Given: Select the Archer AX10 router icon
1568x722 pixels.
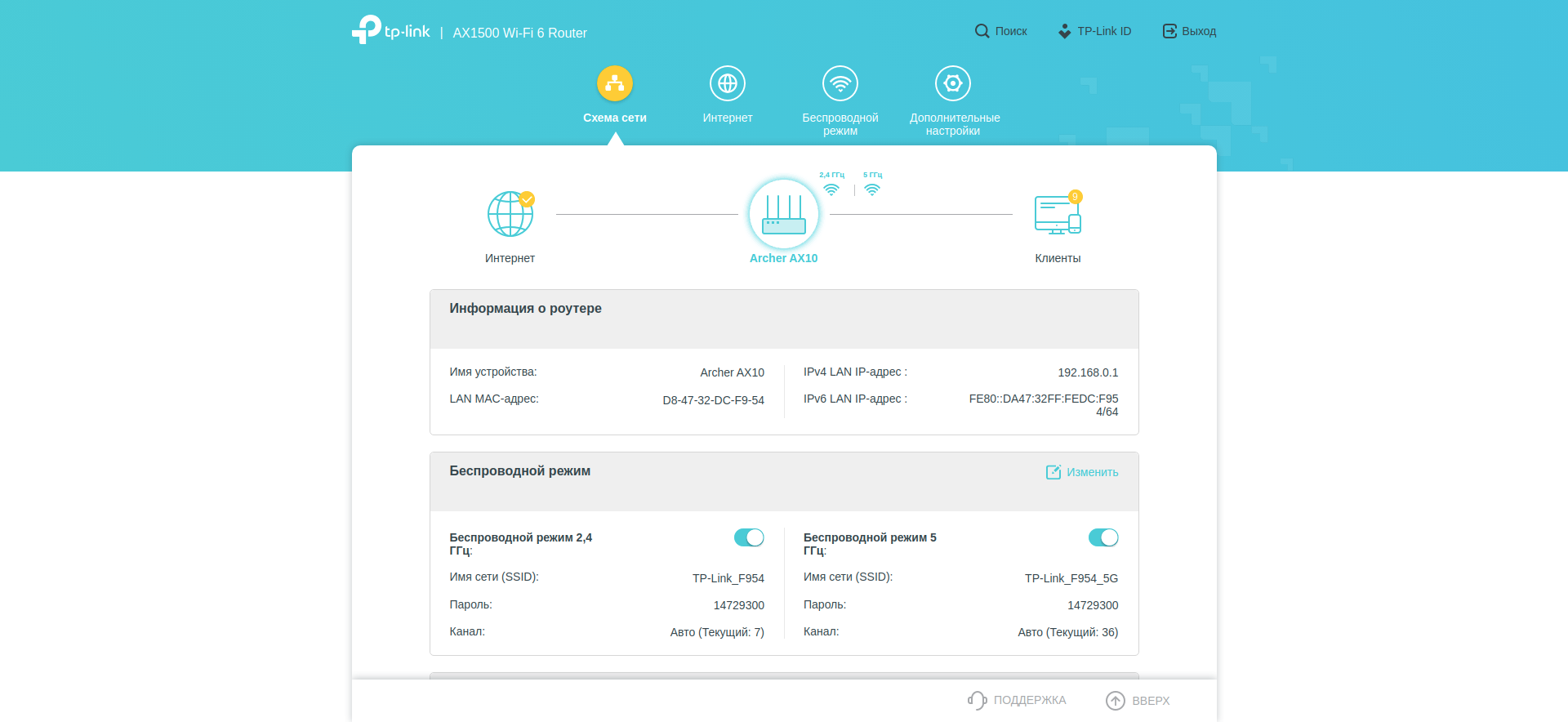Looking at the screenshot, I should click(x=783, y=214).
